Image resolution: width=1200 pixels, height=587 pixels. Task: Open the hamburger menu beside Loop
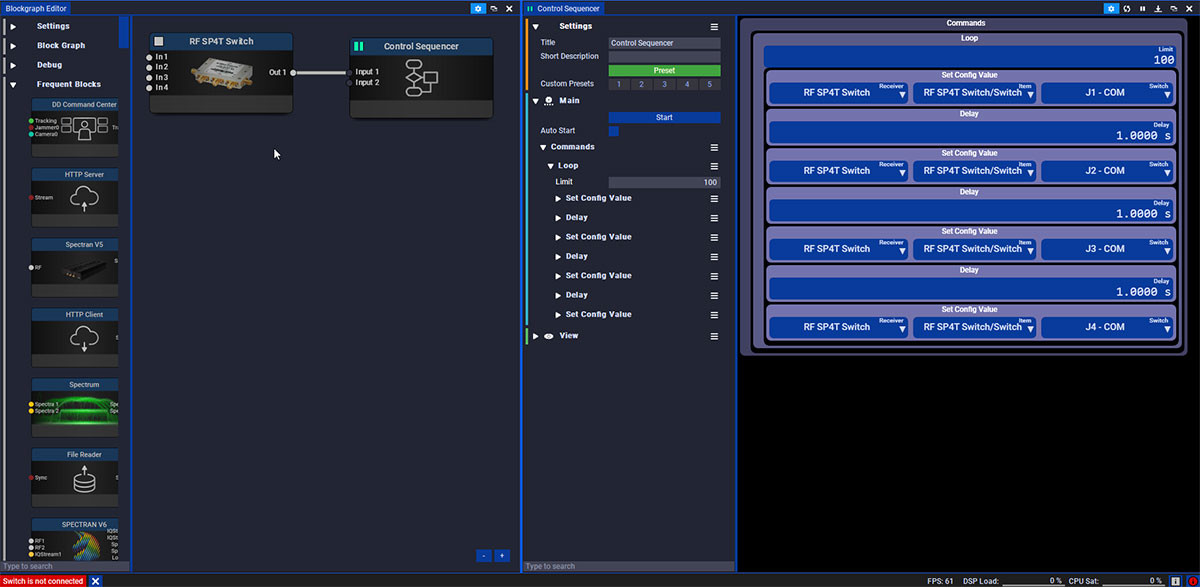[x=714, y=166]
